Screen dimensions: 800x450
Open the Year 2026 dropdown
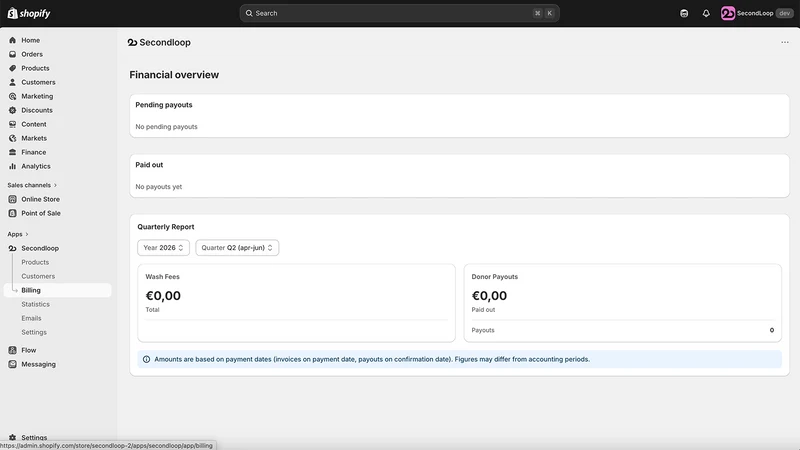(x=163, y=247)
